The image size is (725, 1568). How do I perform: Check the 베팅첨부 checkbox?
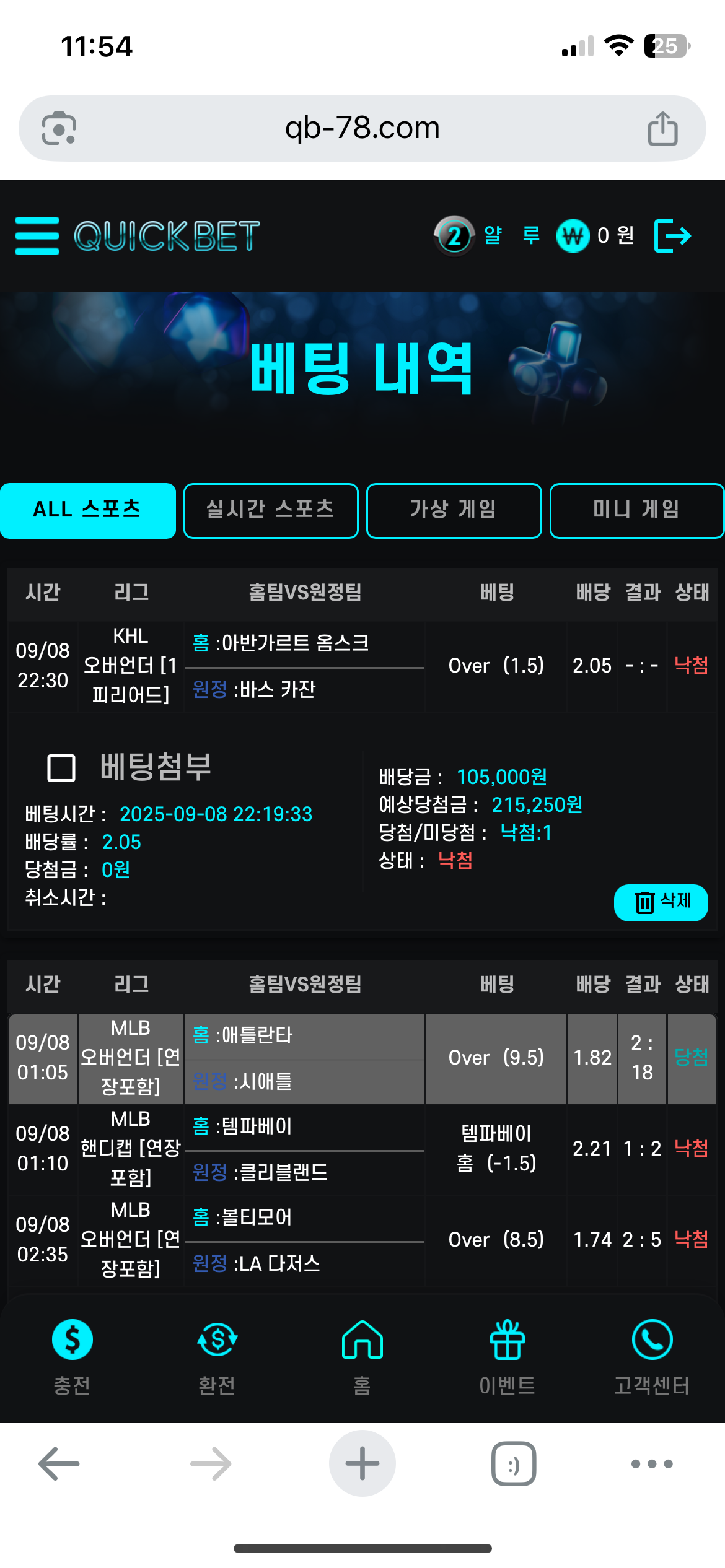click(x=61, y=768)
